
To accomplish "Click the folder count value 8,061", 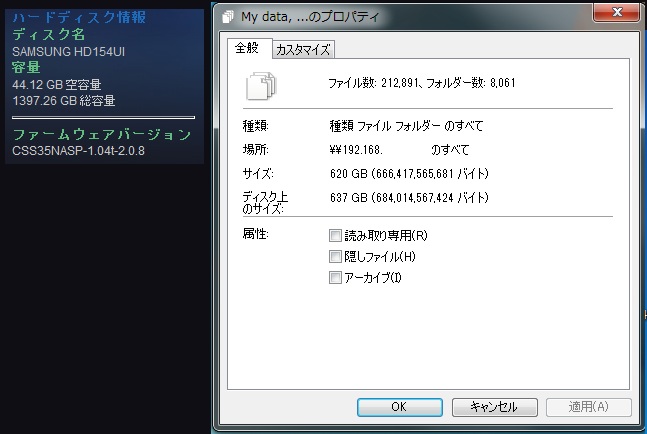I will 503,83.
